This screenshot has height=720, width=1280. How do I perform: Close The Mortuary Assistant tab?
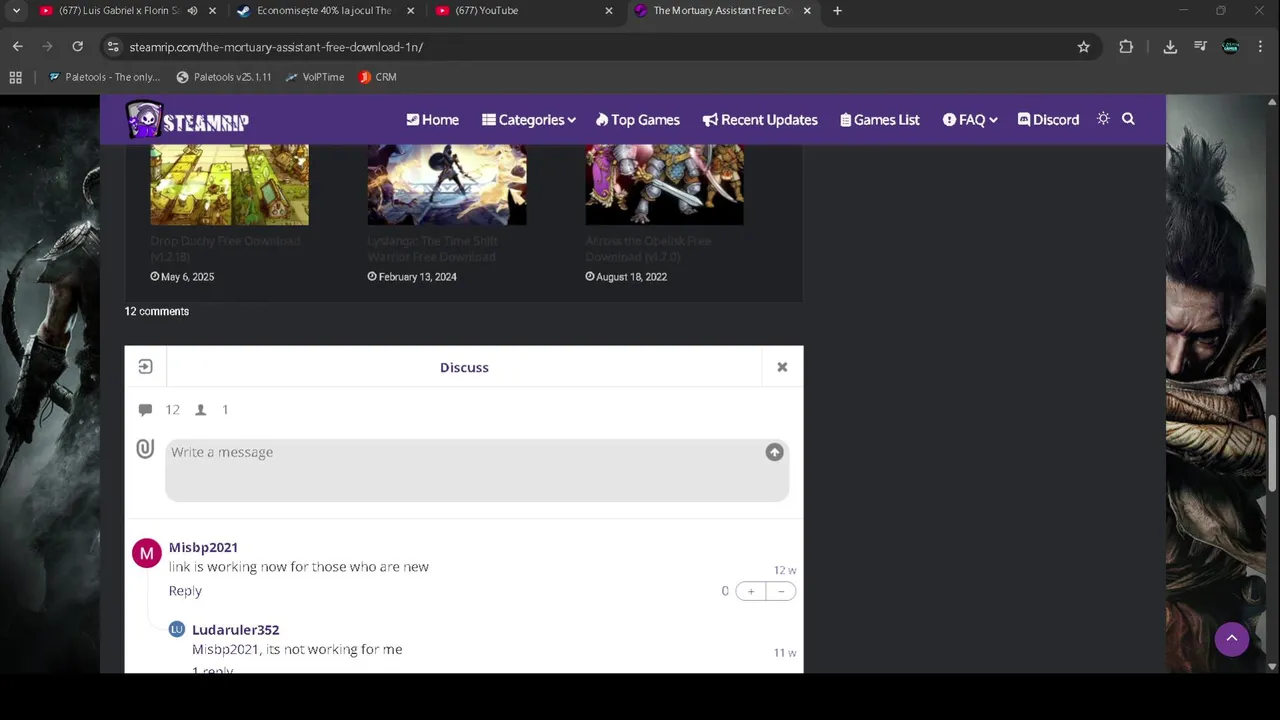click(x=807, y=11)
